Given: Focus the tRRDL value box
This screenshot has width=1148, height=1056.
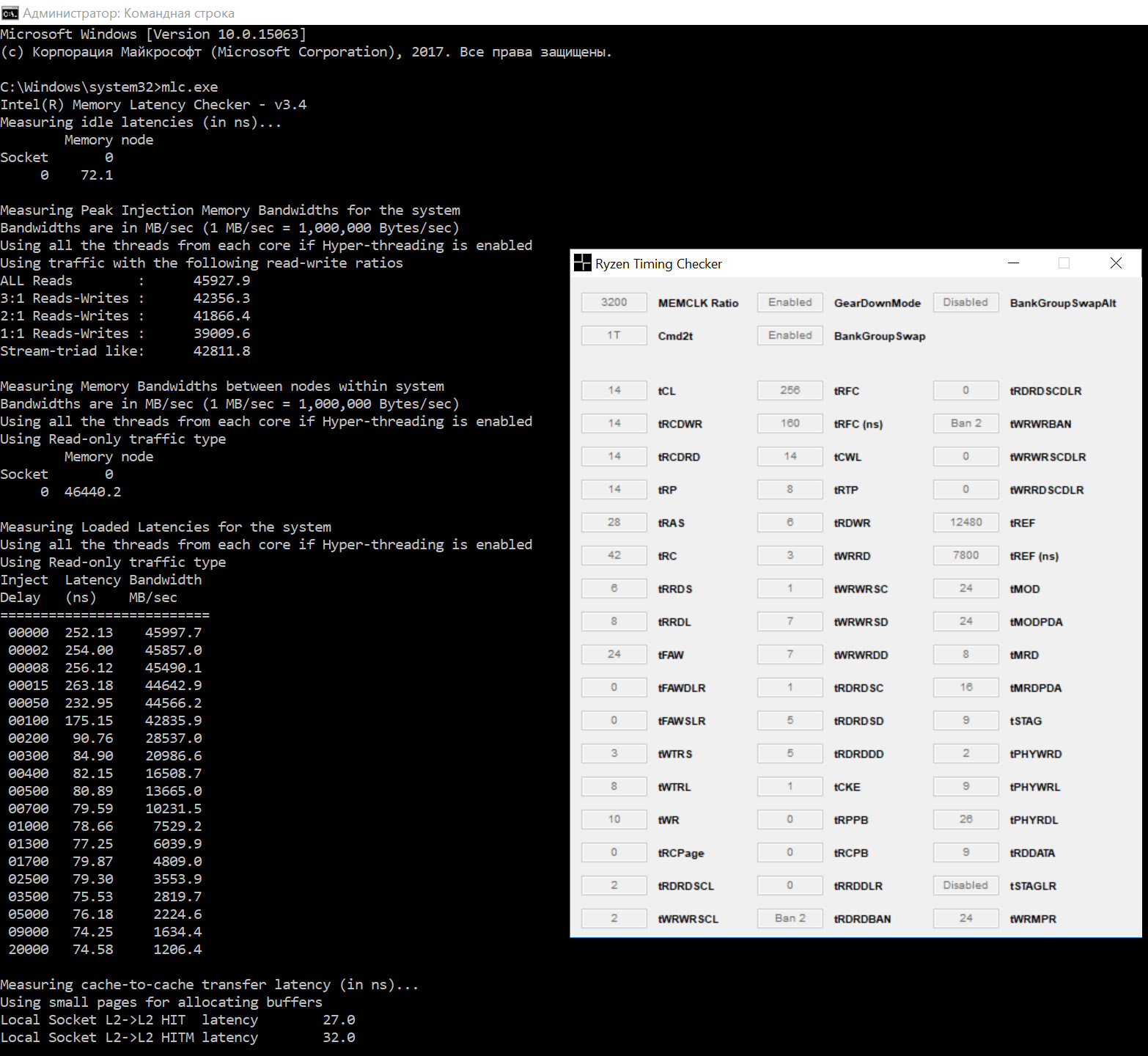Looking at the screenshot, I should (x=614, y=621).
